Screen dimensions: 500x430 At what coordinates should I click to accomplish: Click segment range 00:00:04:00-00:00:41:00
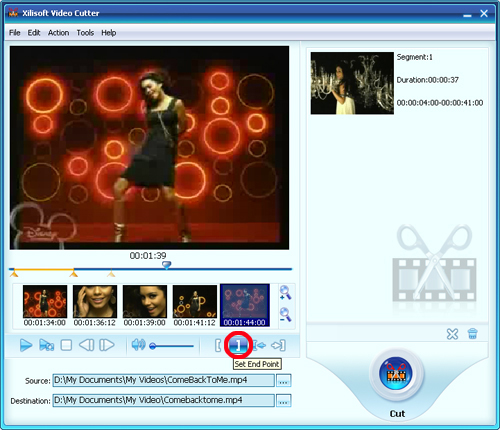tap(440, 103)
